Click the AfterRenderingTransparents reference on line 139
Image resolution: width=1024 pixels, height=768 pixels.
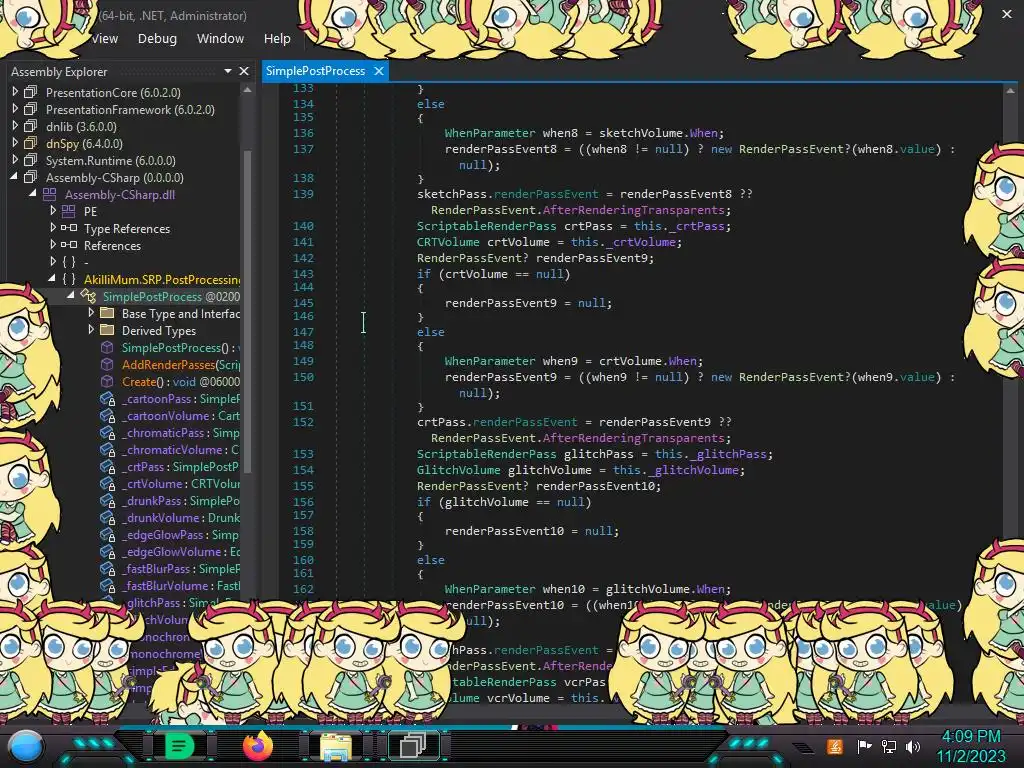tap(633, 210)
